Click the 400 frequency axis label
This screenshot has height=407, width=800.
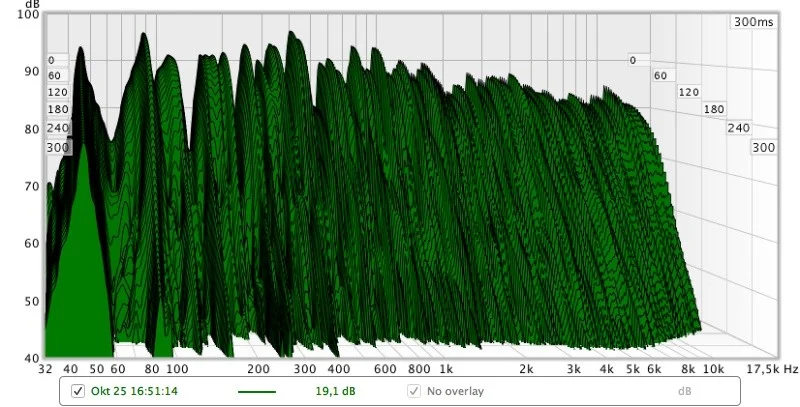pos(339,369)
